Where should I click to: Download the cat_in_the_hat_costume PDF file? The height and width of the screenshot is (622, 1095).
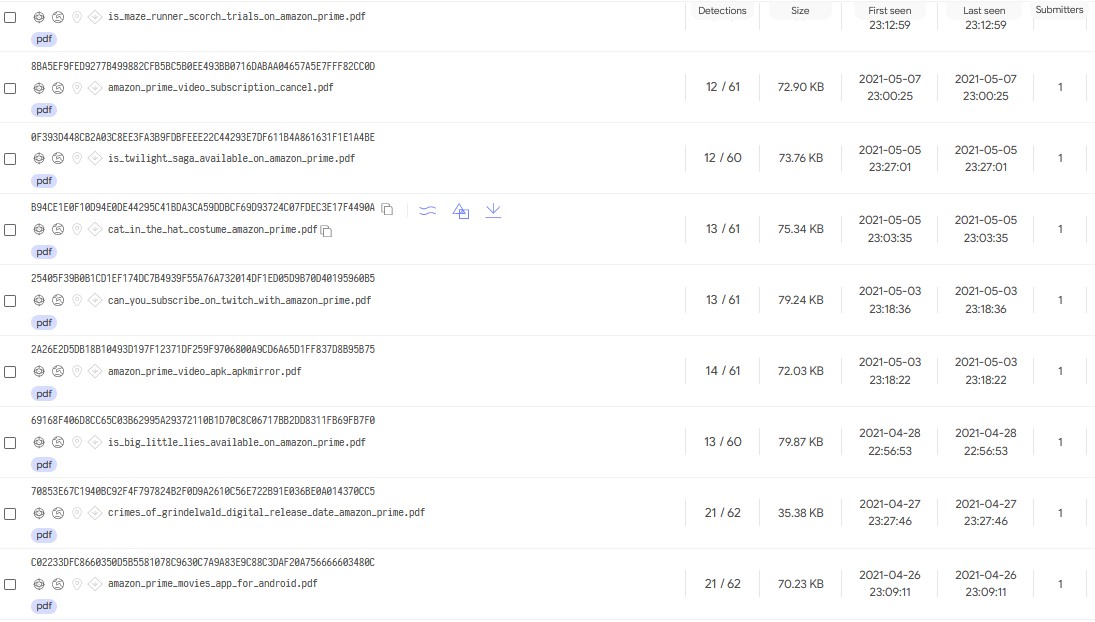[493, 211]
